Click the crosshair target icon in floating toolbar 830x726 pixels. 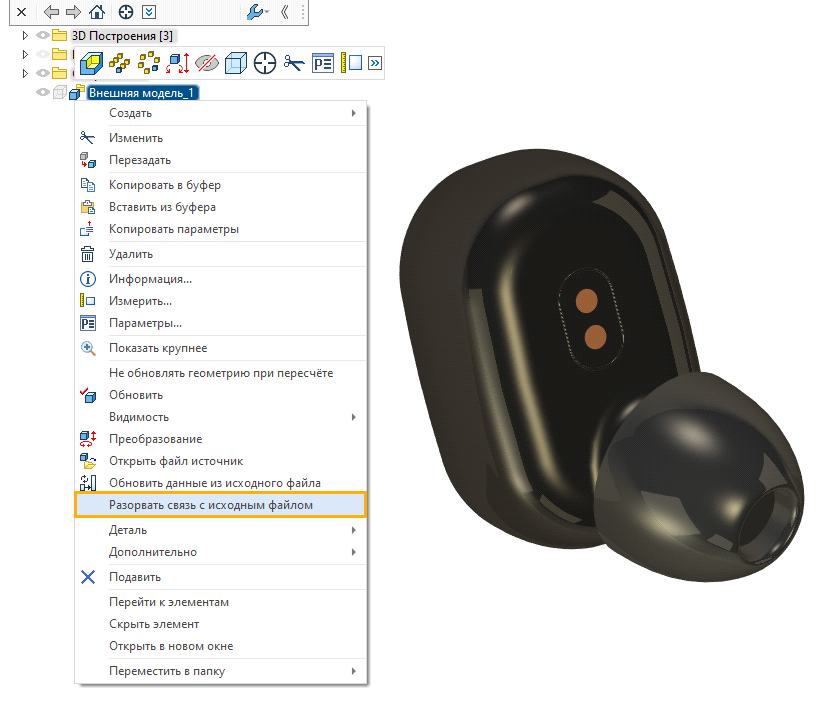coord(264,63)
